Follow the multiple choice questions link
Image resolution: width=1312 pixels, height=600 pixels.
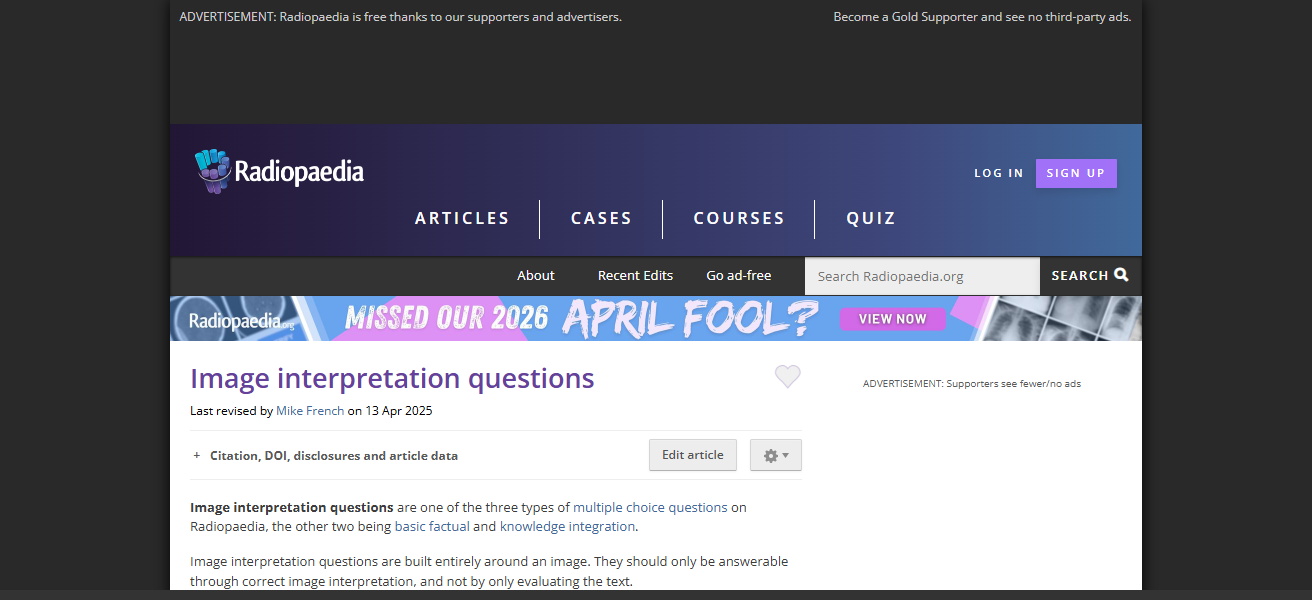coord(650,508)
